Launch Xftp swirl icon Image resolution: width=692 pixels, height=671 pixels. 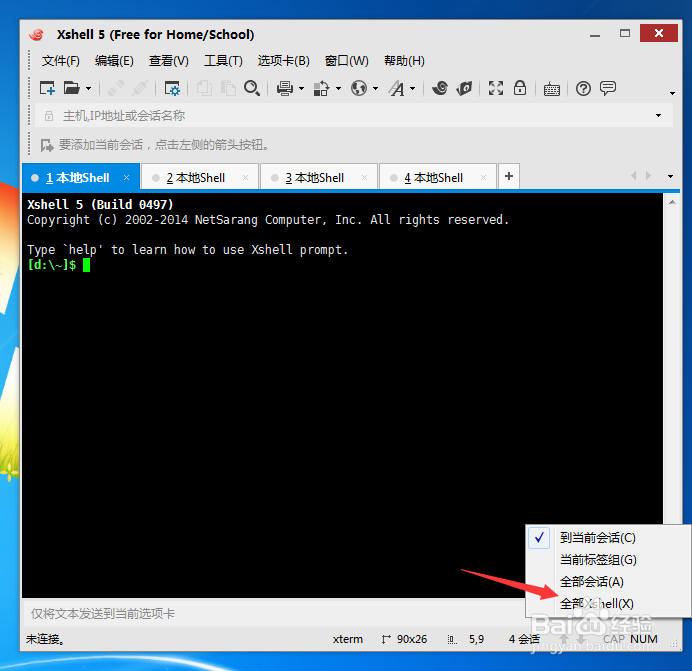click(x=440, y=88)
